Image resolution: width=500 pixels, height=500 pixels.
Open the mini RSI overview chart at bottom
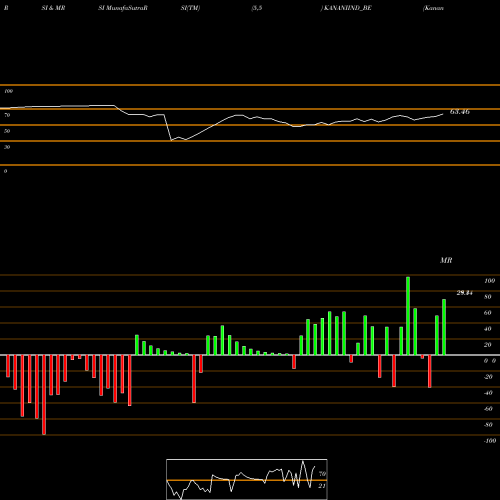[247, 479]
